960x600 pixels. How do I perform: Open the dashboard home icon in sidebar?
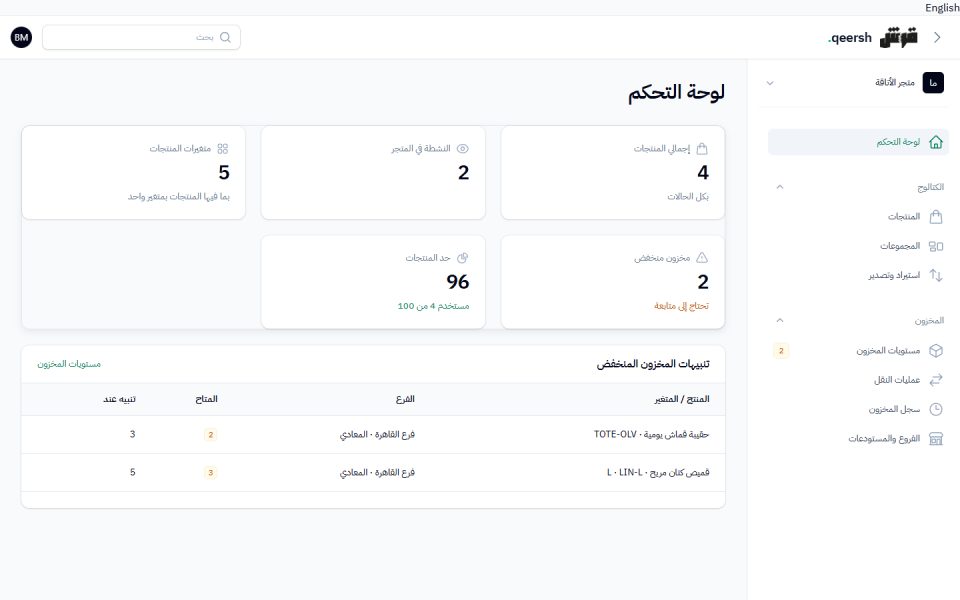[x=936, y=142]
